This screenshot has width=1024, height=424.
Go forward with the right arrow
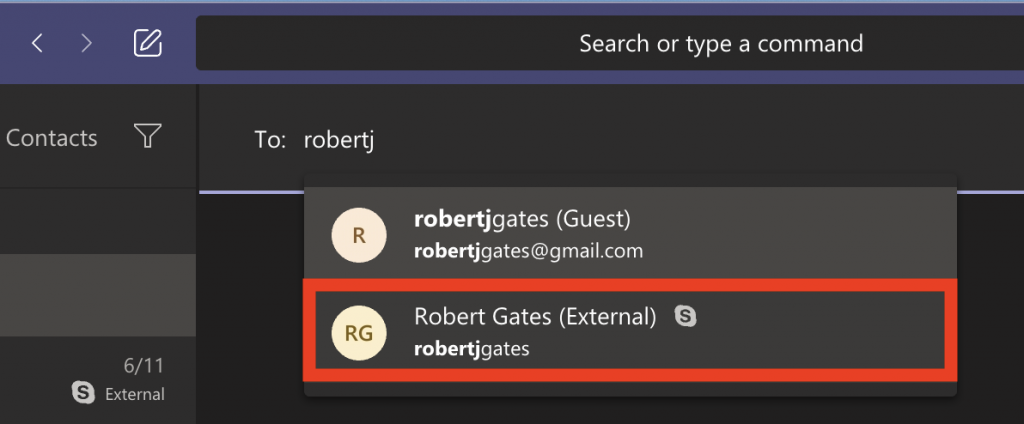pyautogui.click(x=86, y=44)
